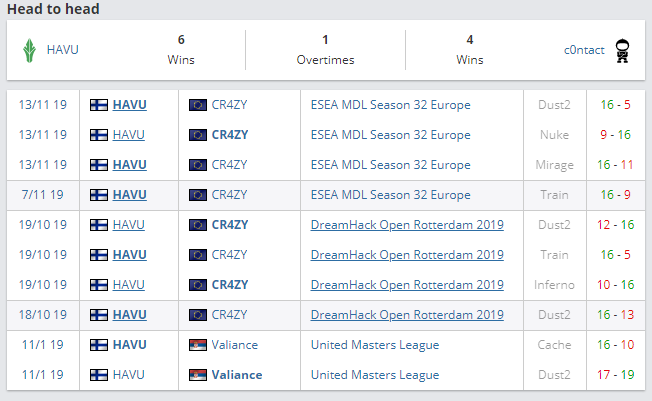Screen dimensions: 652x401
Task: Open the c0ntact team link in the header
Action: [582, 50]
